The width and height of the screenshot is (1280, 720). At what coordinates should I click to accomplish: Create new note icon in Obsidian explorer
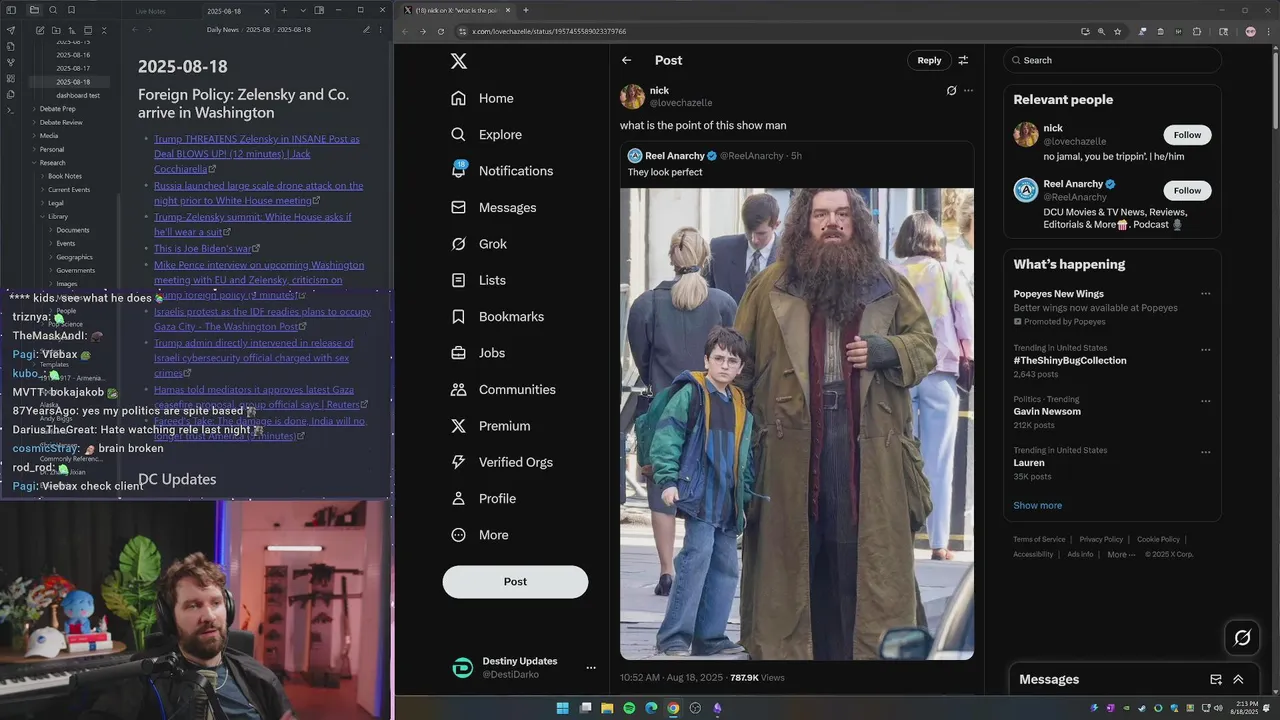coord(40,30)
